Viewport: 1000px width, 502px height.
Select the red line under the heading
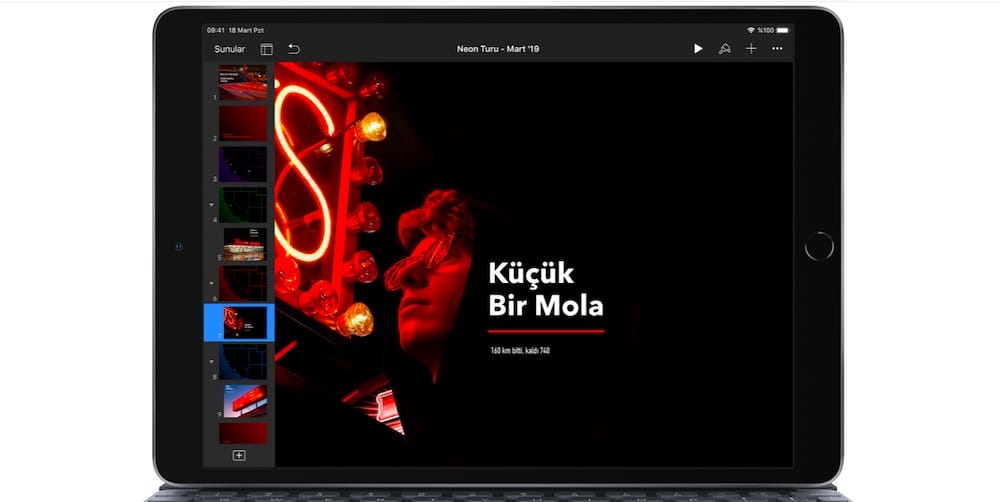[x=546, y=331]
